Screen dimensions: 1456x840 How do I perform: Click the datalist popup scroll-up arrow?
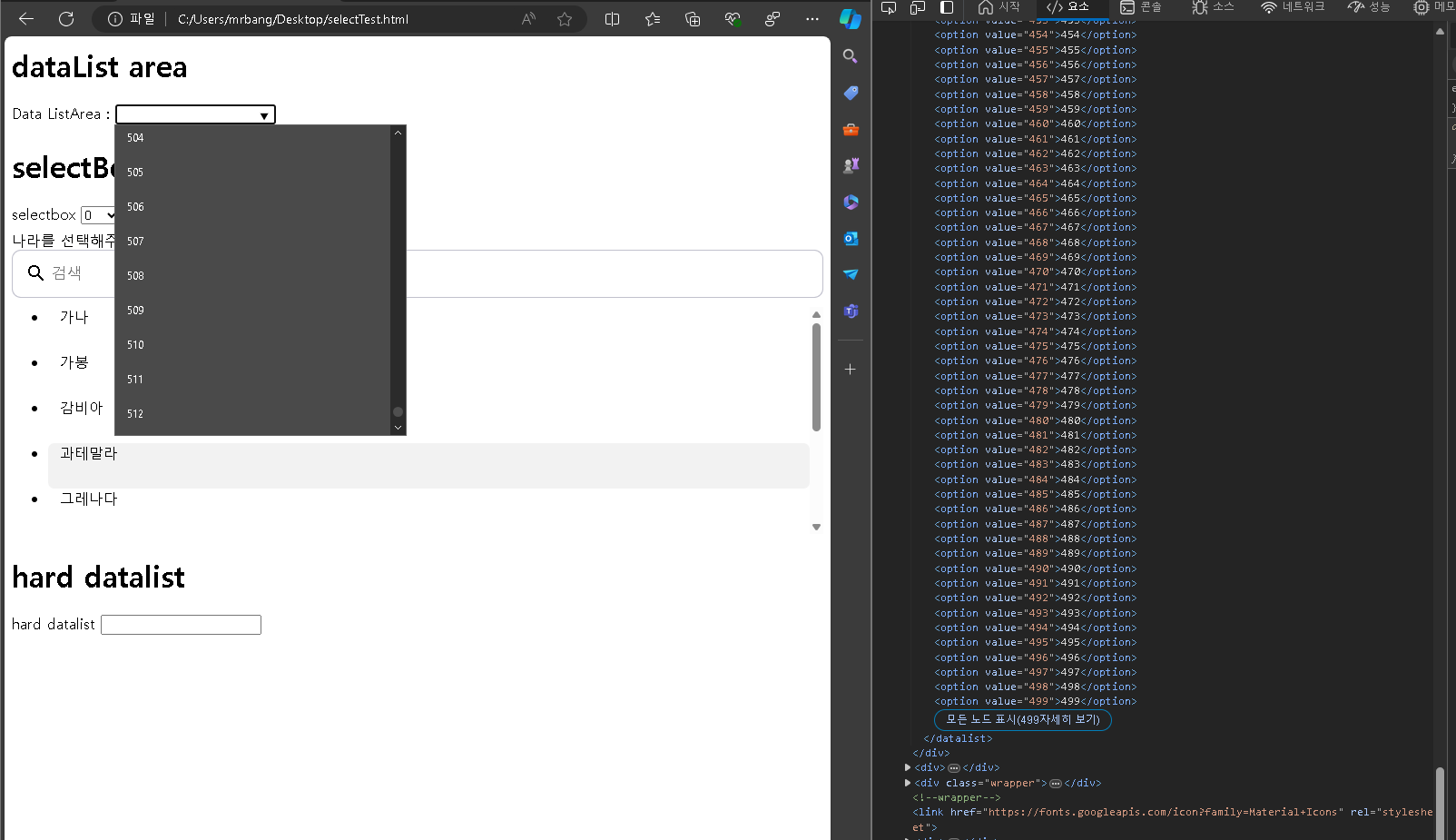tap(398, 133)
